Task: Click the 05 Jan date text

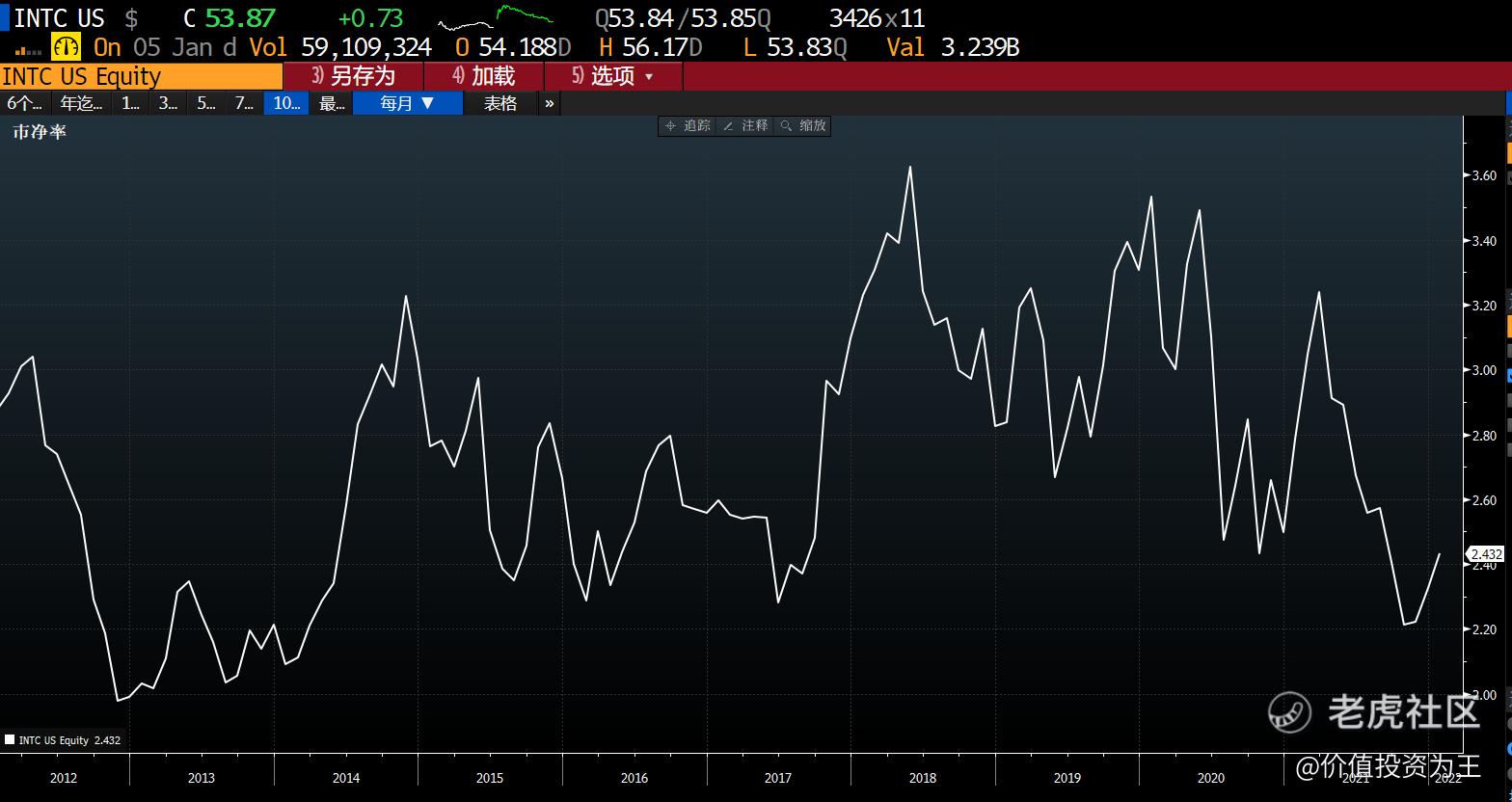Action: tap(173, 47)
